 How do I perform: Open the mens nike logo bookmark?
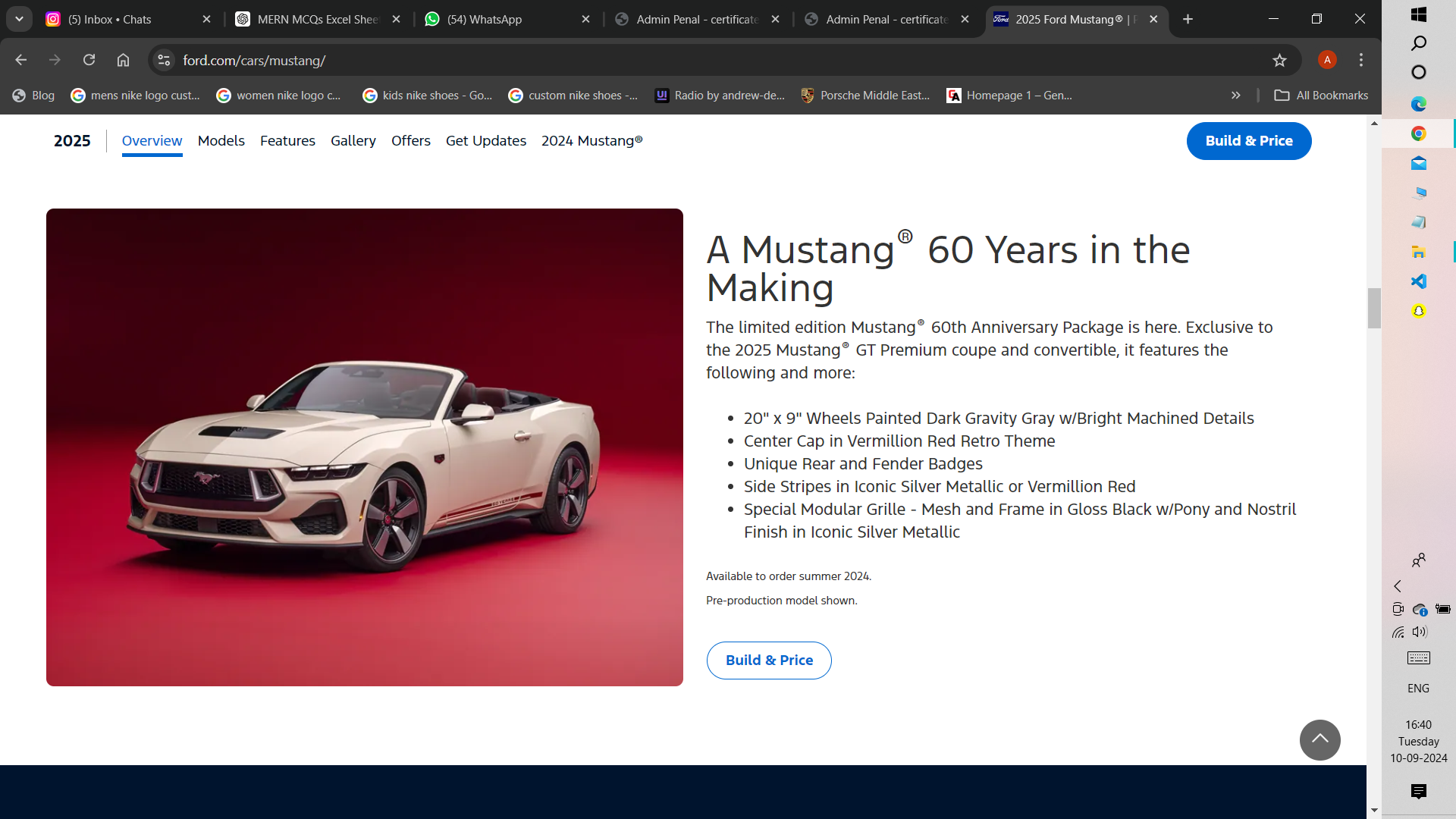[x=135, y=96]
